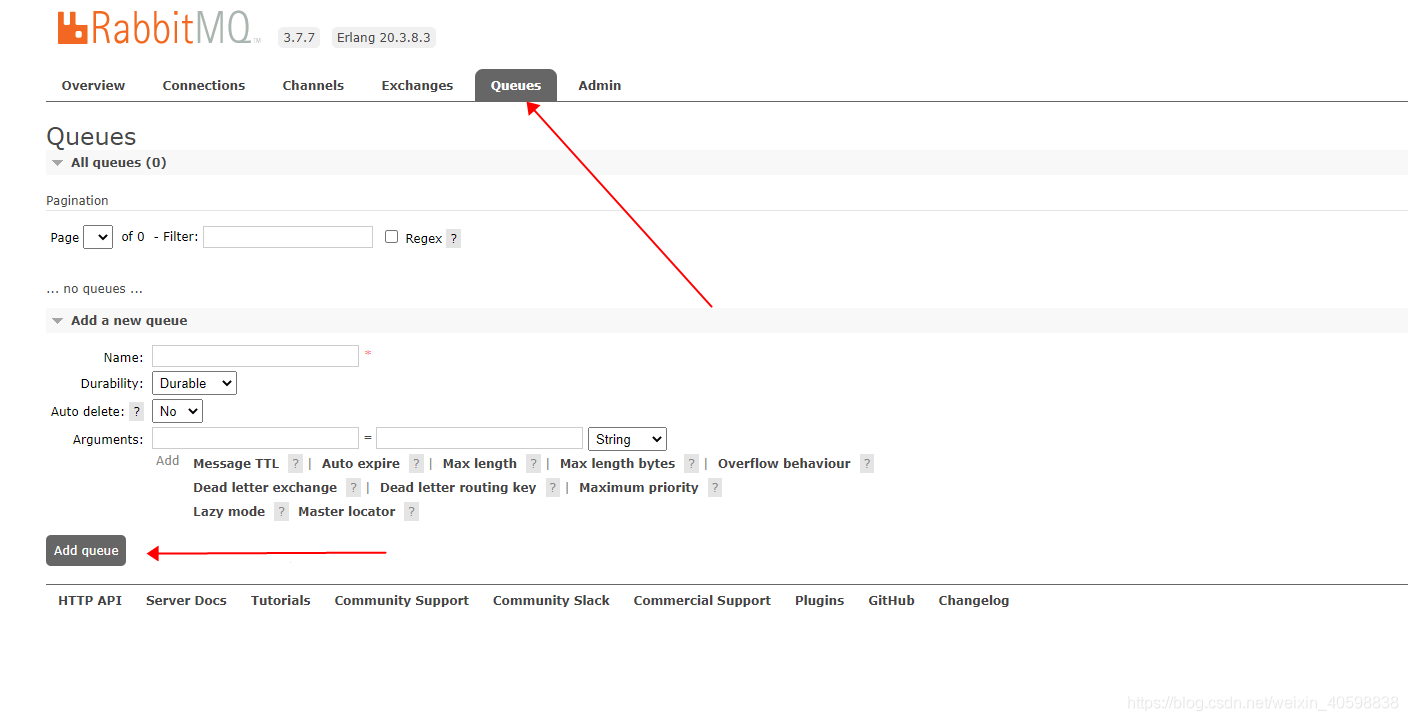Add the Master locator argument
The width and height of the screenshot is (1408, 721).
tap(347, 511)
